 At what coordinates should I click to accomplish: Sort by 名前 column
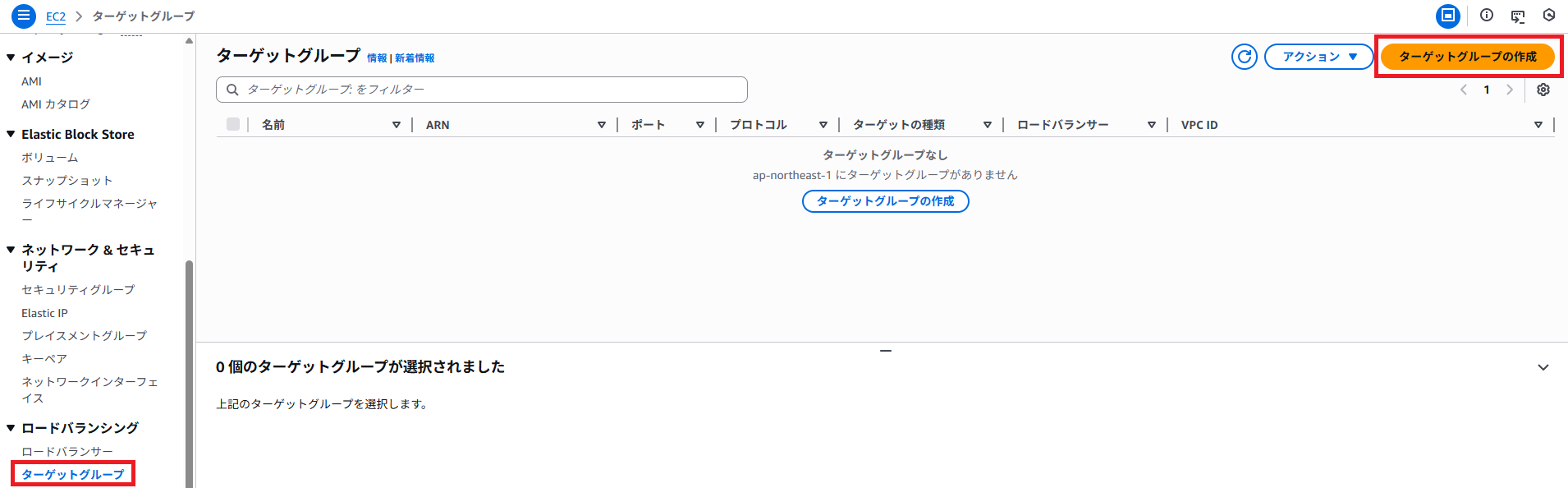(273, 125)
